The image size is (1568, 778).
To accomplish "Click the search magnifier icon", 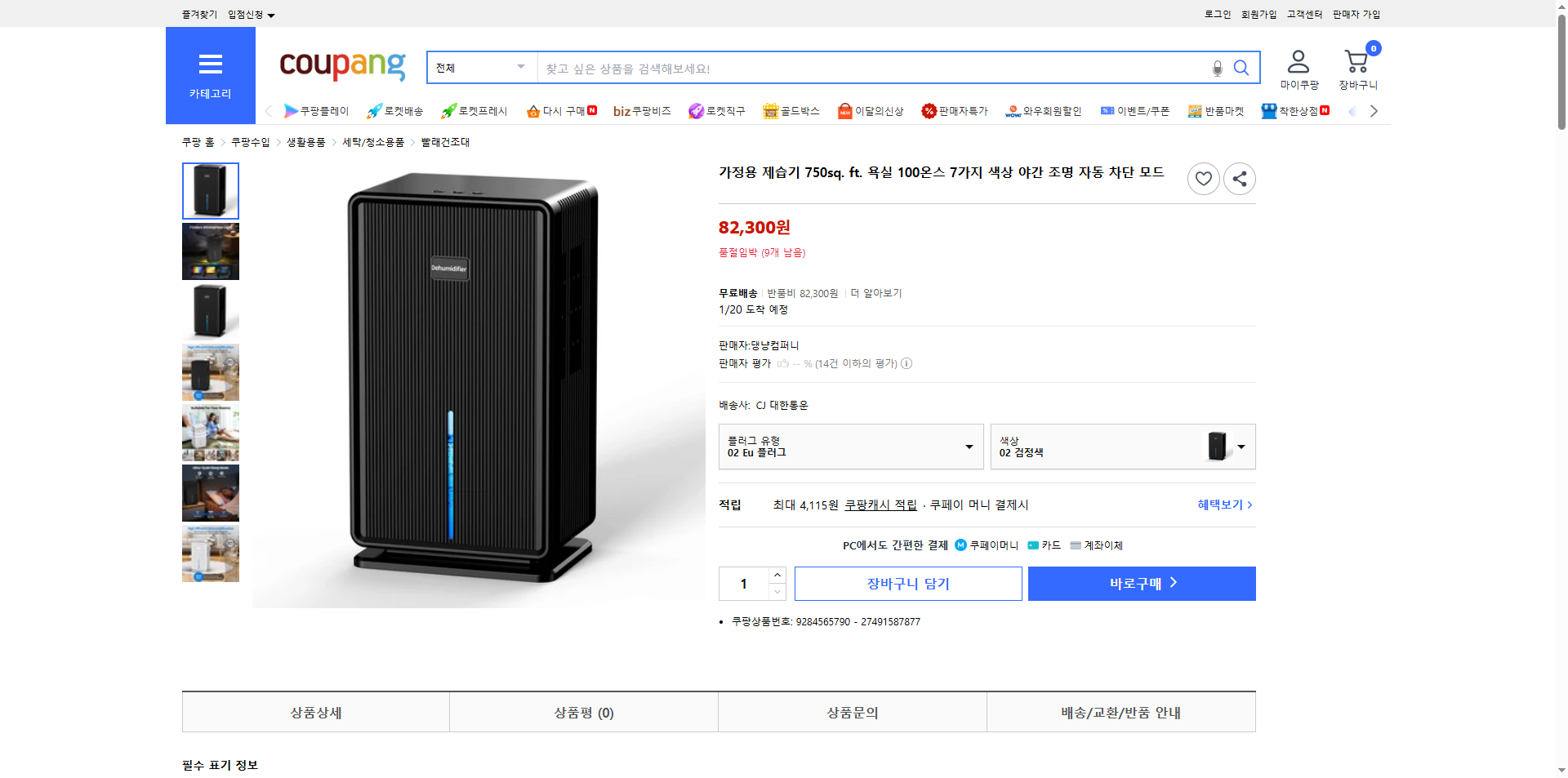I will [1241, 68].
